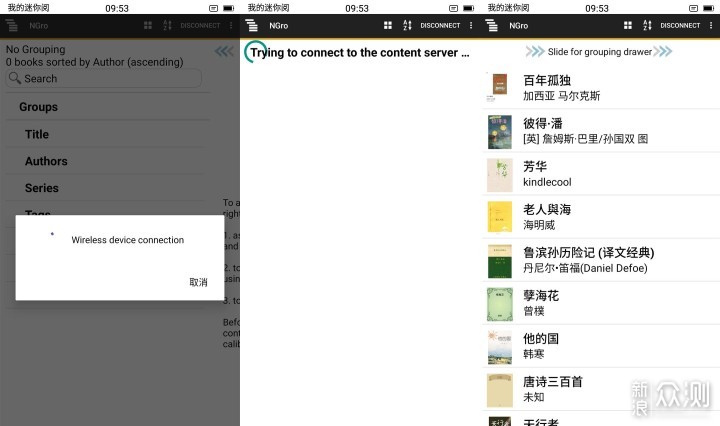The height and width of the screenshot is (426, 720).
Task: Open the book 鲁滨孙历险记 (译文经典)
Action: (x=601, y=260)
